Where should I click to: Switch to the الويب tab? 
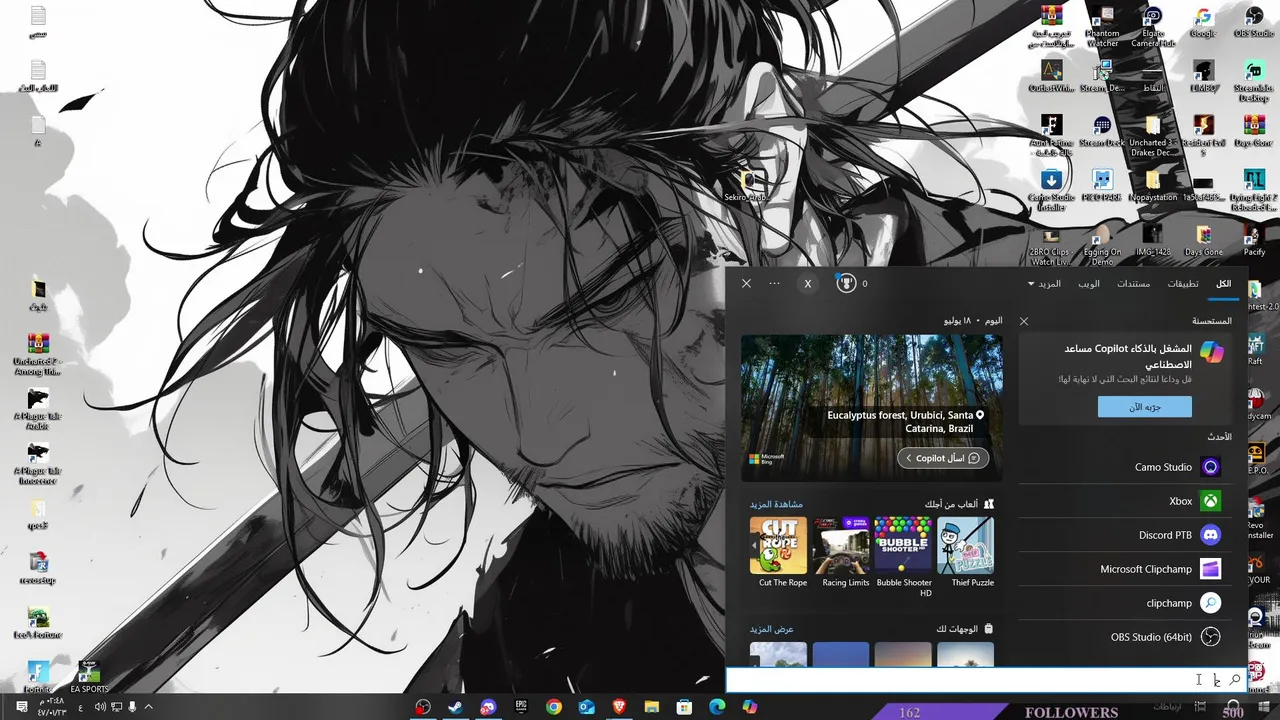[x=1089, y=284]
